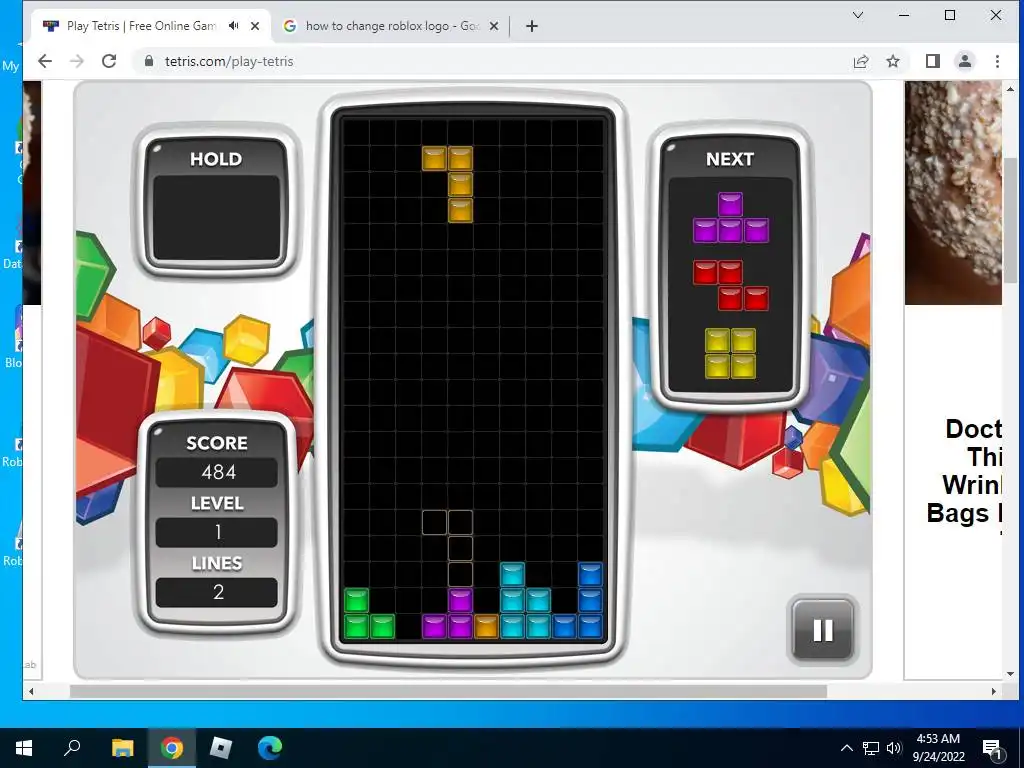Open Windows taskbar search
This screenshot has height=768, width=1024.
coord(72,748)
